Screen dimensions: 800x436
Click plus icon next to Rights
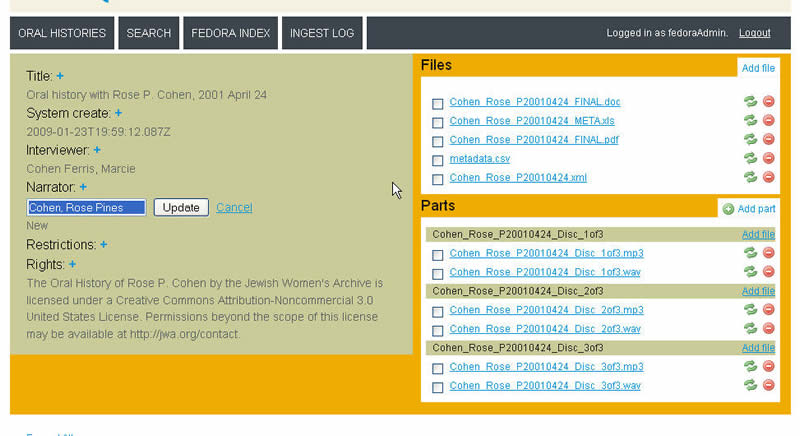click(x=72, y=264)
